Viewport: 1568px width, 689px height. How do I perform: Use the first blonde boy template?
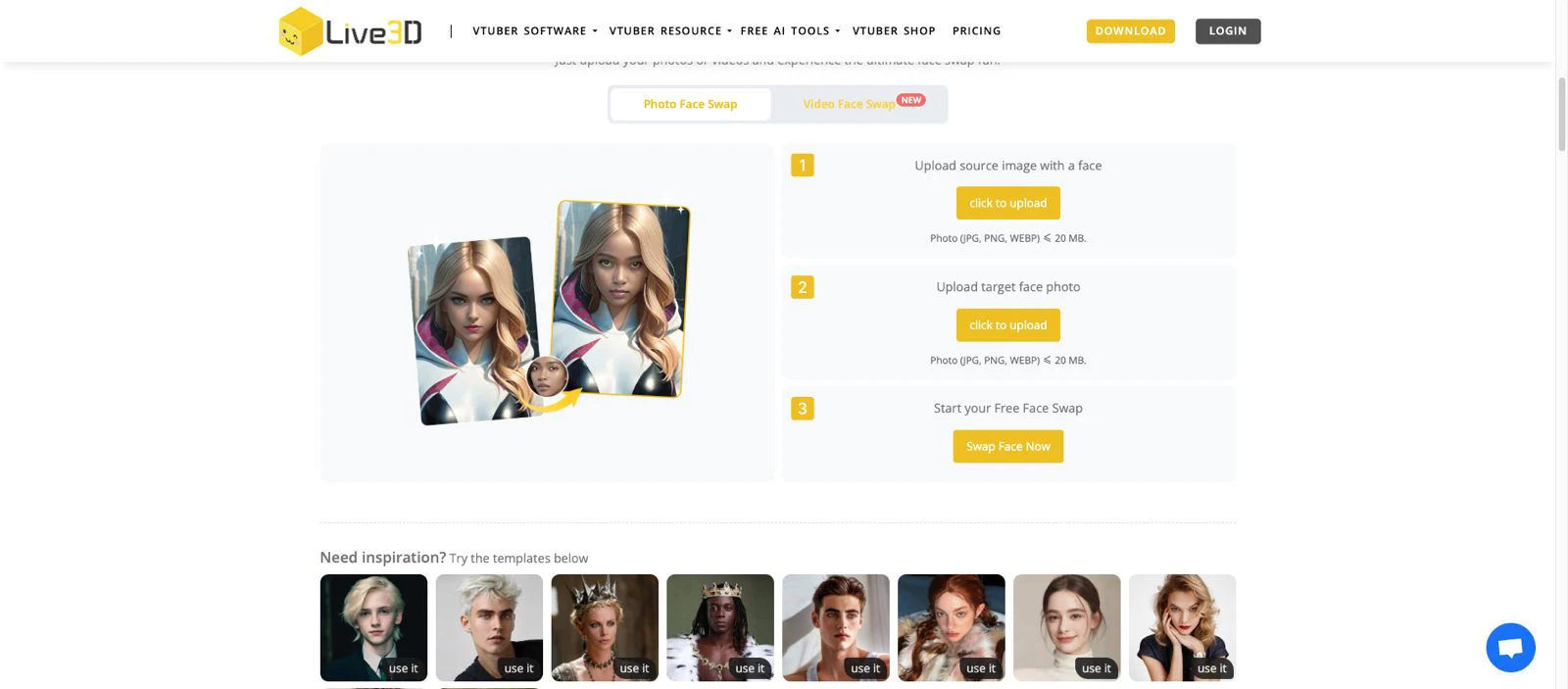click(x=373, y=627)
